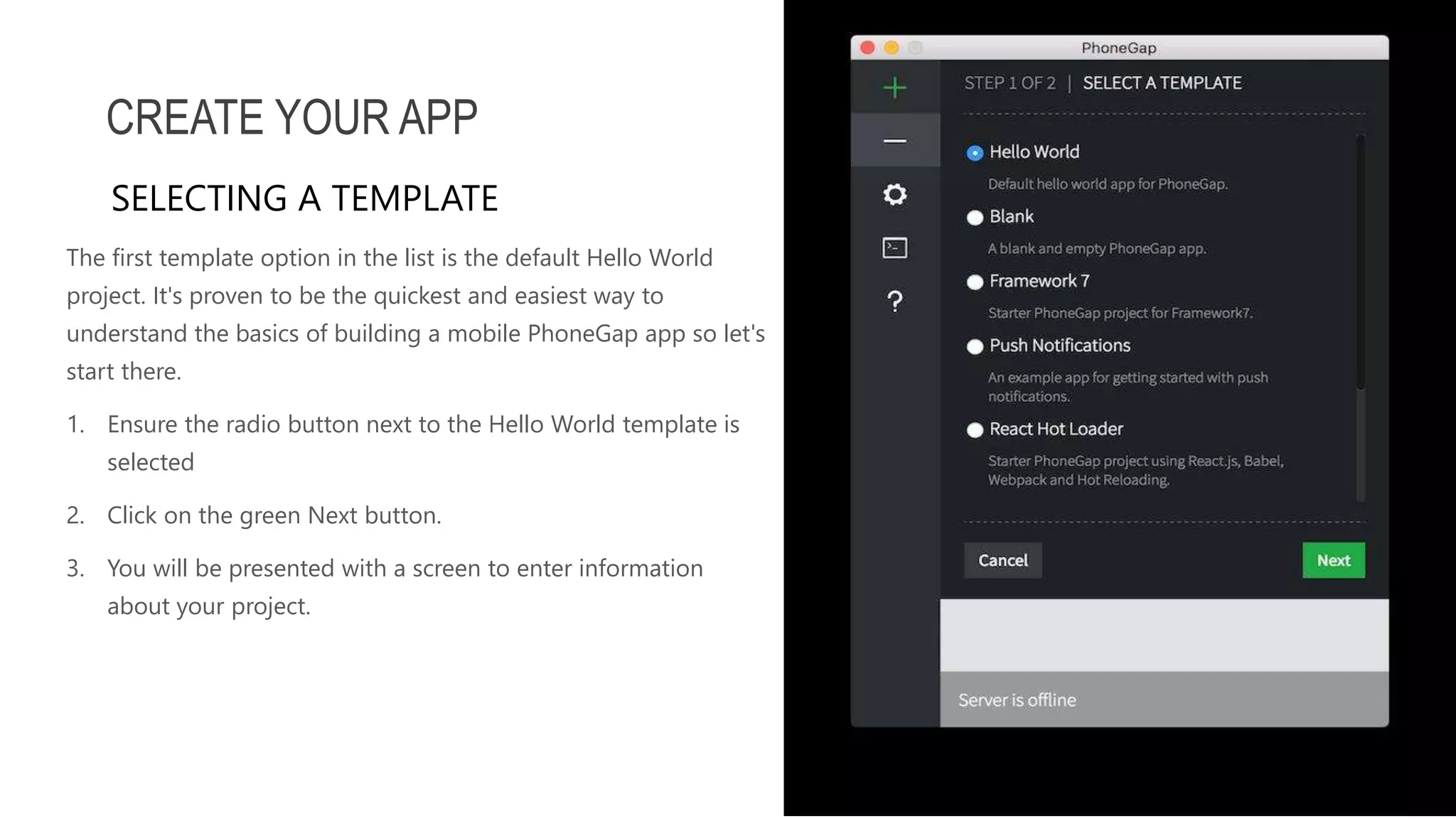This screenshot has height=819, width=1456.
Task: Click the yellow minimize window button
Action: pos(892,48)
